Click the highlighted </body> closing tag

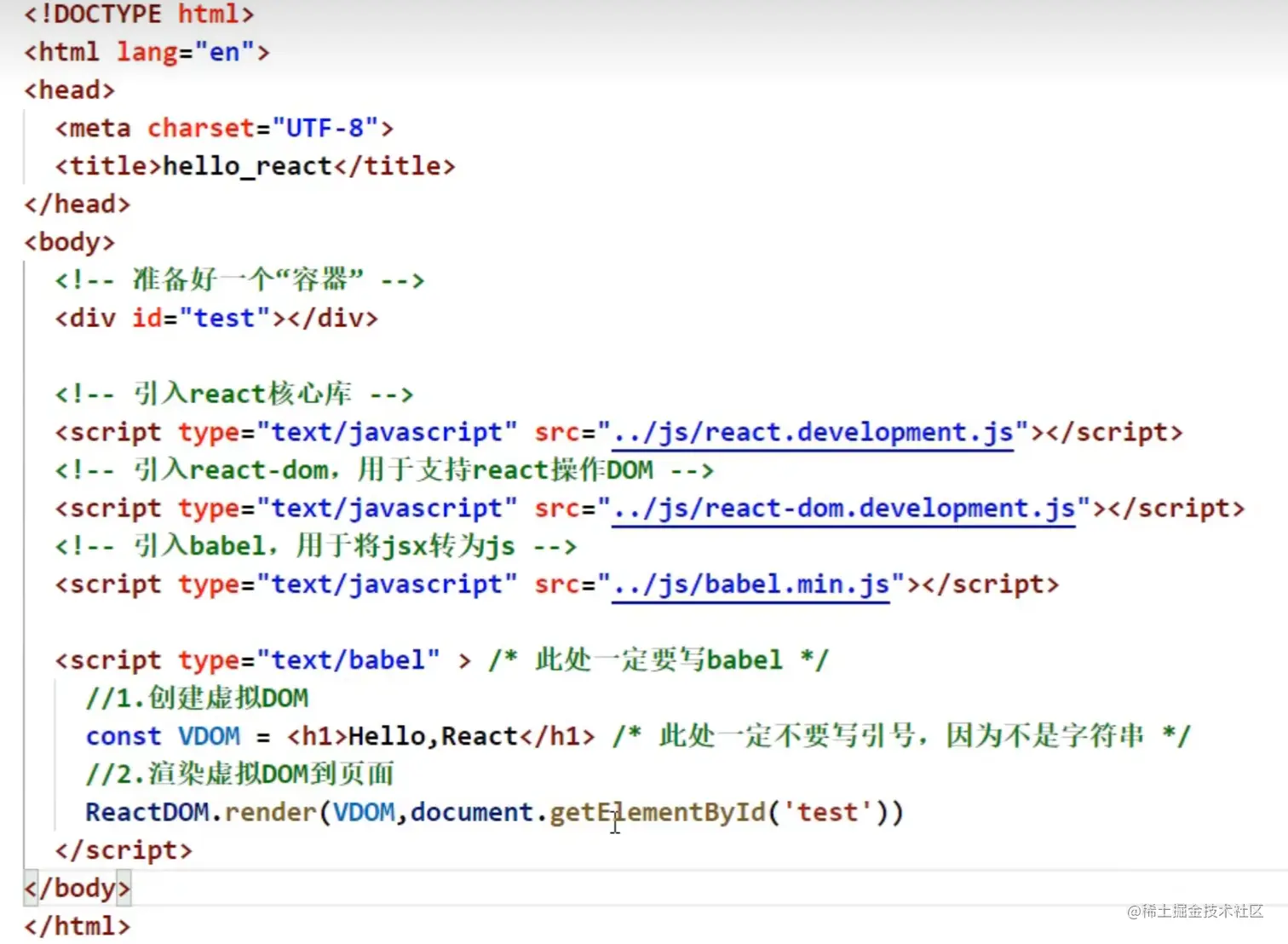click(77, 888)
